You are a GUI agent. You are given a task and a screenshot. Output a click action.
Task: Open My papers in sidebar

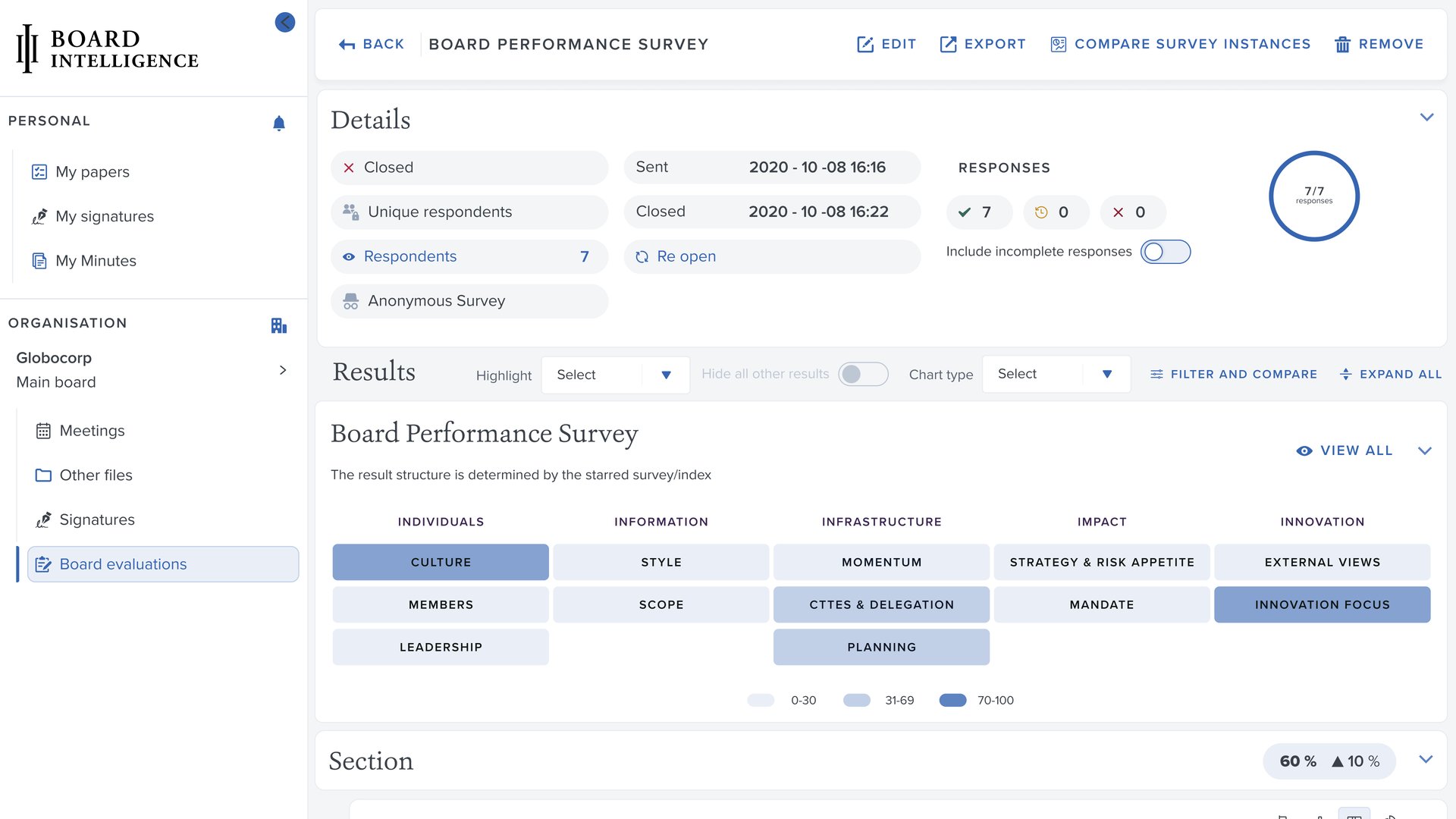(92, 172)
